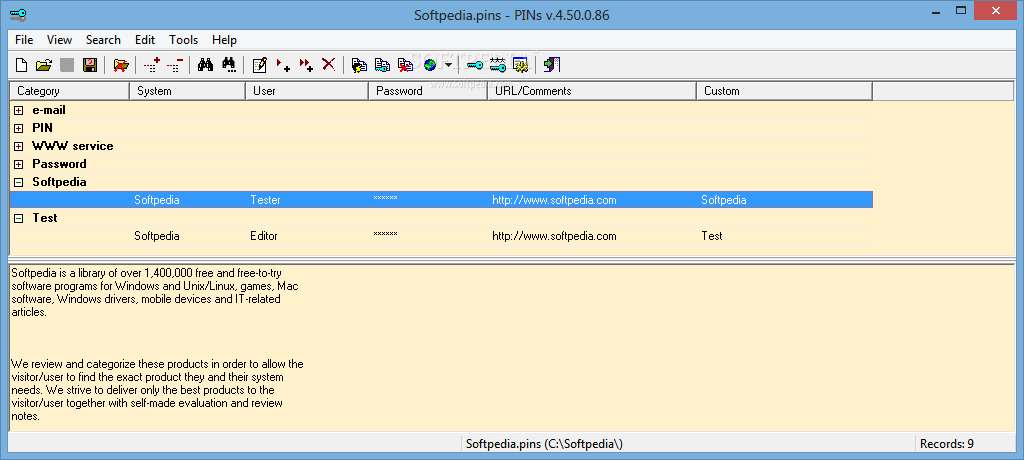Sort by User column header
Viewport: 1024px width, 460px height.
(307, 91)
